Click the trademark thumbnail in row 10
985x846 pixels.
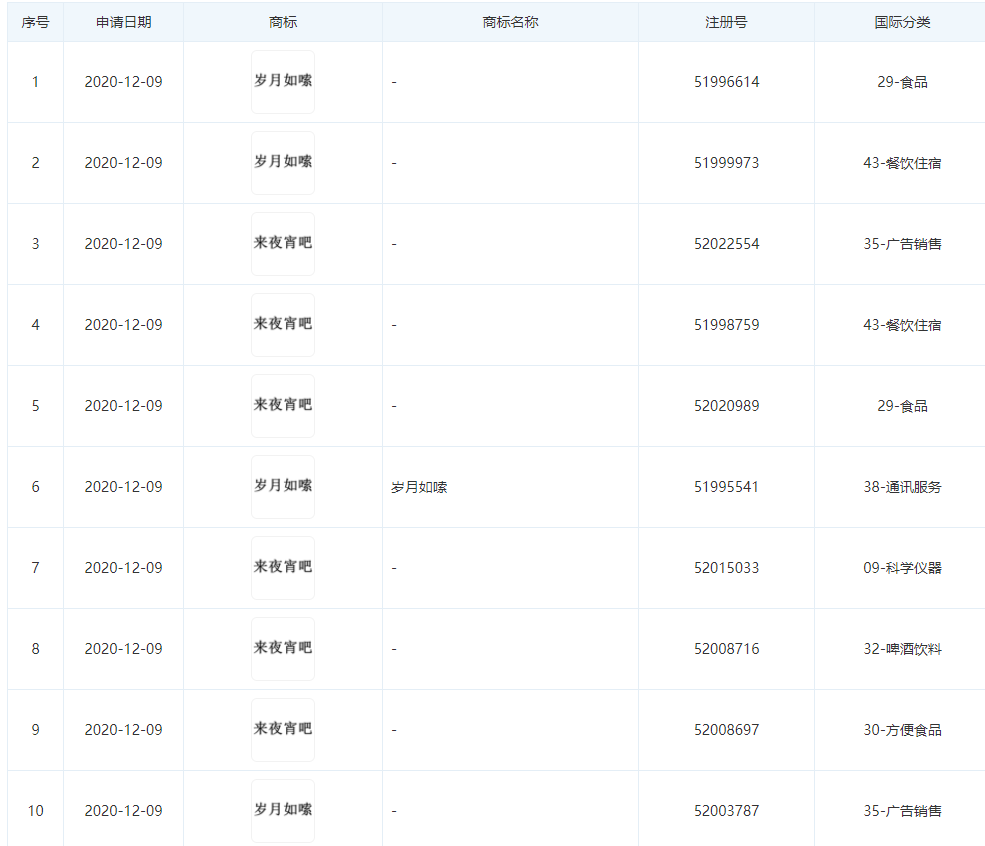tap(283, 811)
